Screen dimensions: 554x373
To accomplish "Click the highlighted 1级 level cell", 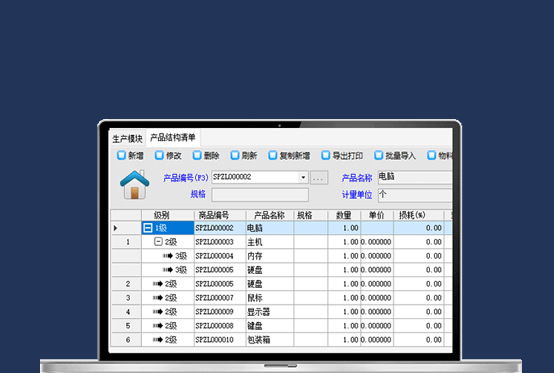I will 168,228.
